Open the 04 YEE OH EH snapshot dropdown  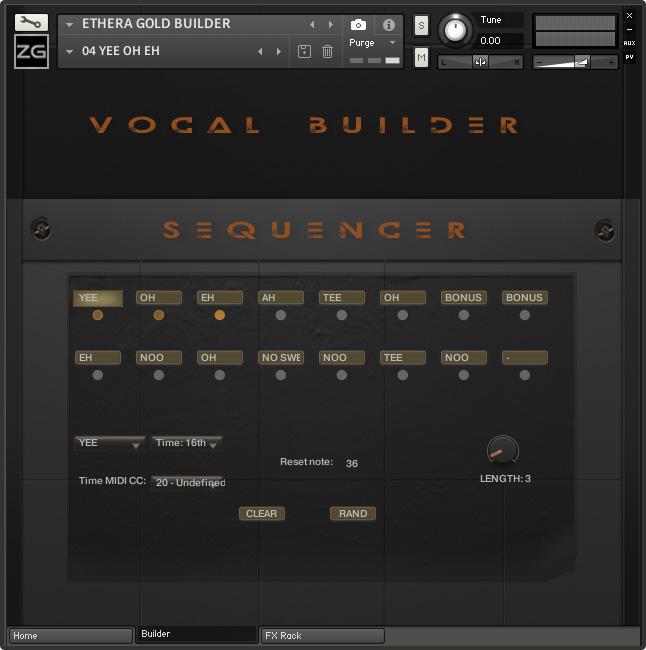click(x=70, y=51)
